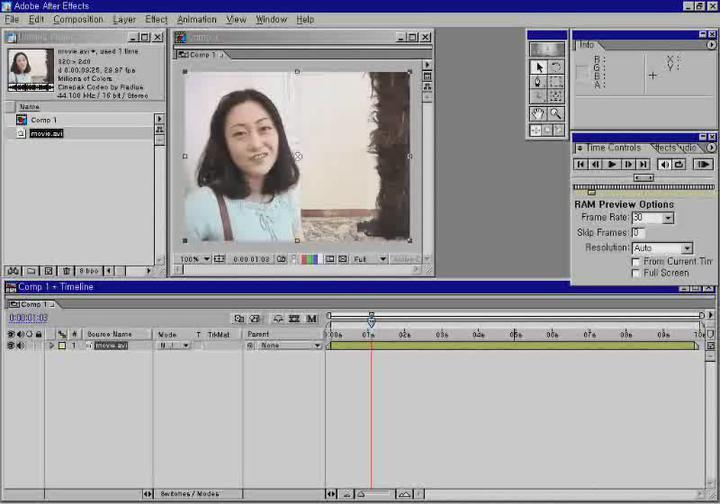The height and width of the screenshot is (504, 720).
Task: Click the trash delete icon in Project window
Action: 66,271
